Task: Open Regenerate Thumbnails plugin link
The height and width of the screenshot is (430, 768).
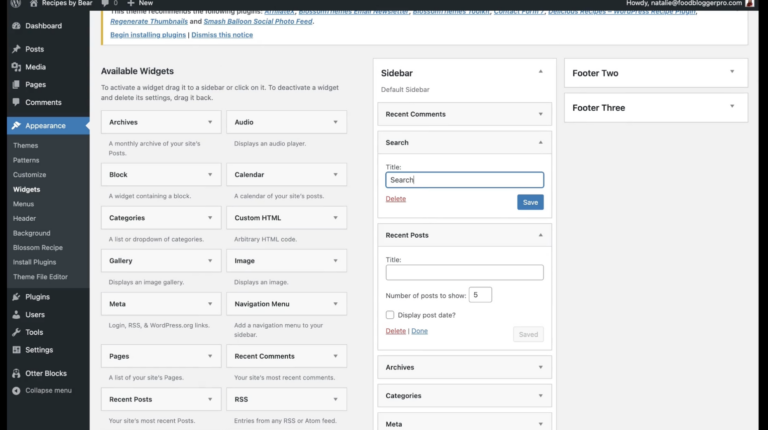Action: [x=149, y=21]
